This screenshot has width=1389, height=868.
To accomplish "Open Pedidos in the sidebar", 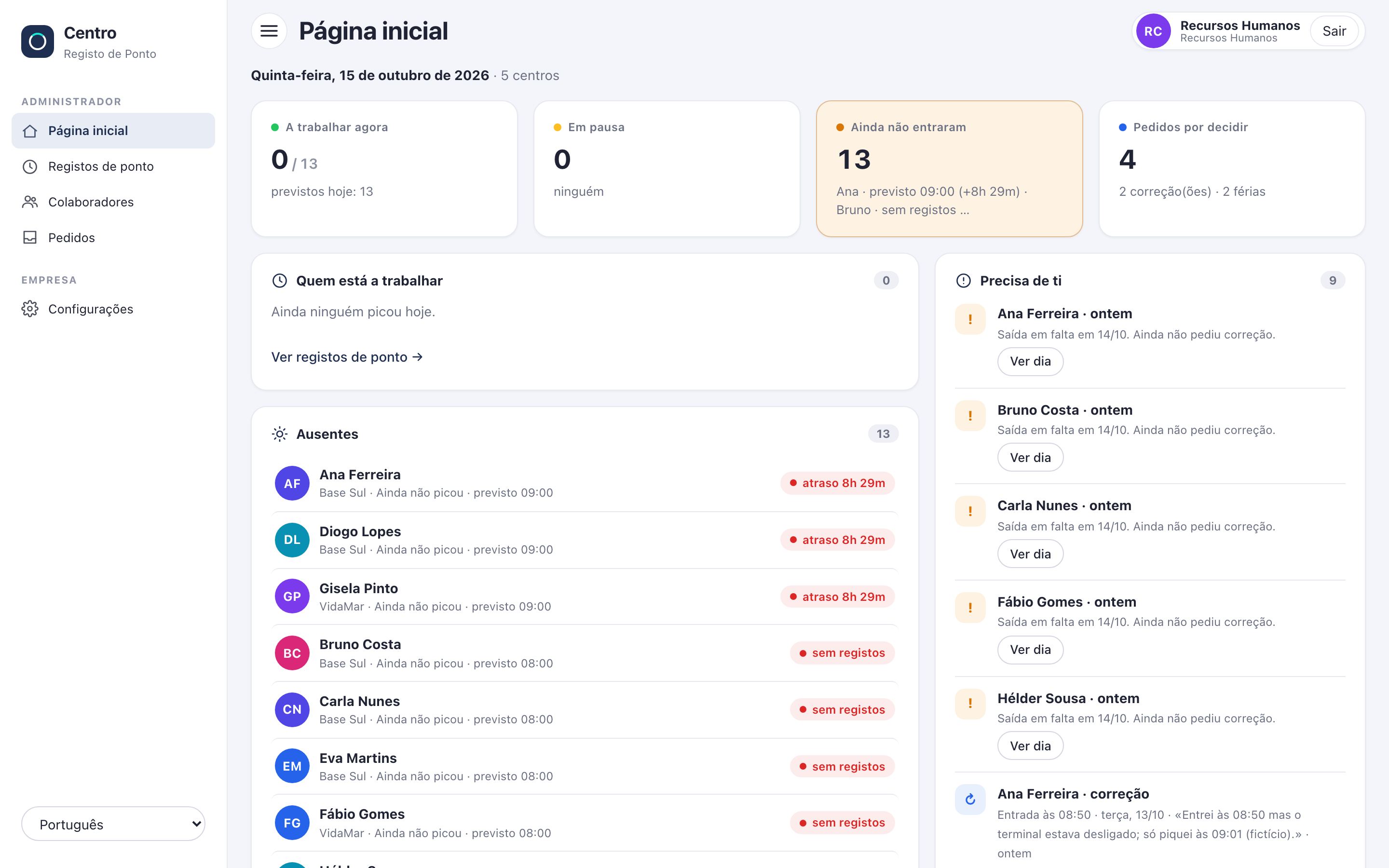I will pos(113,238).
